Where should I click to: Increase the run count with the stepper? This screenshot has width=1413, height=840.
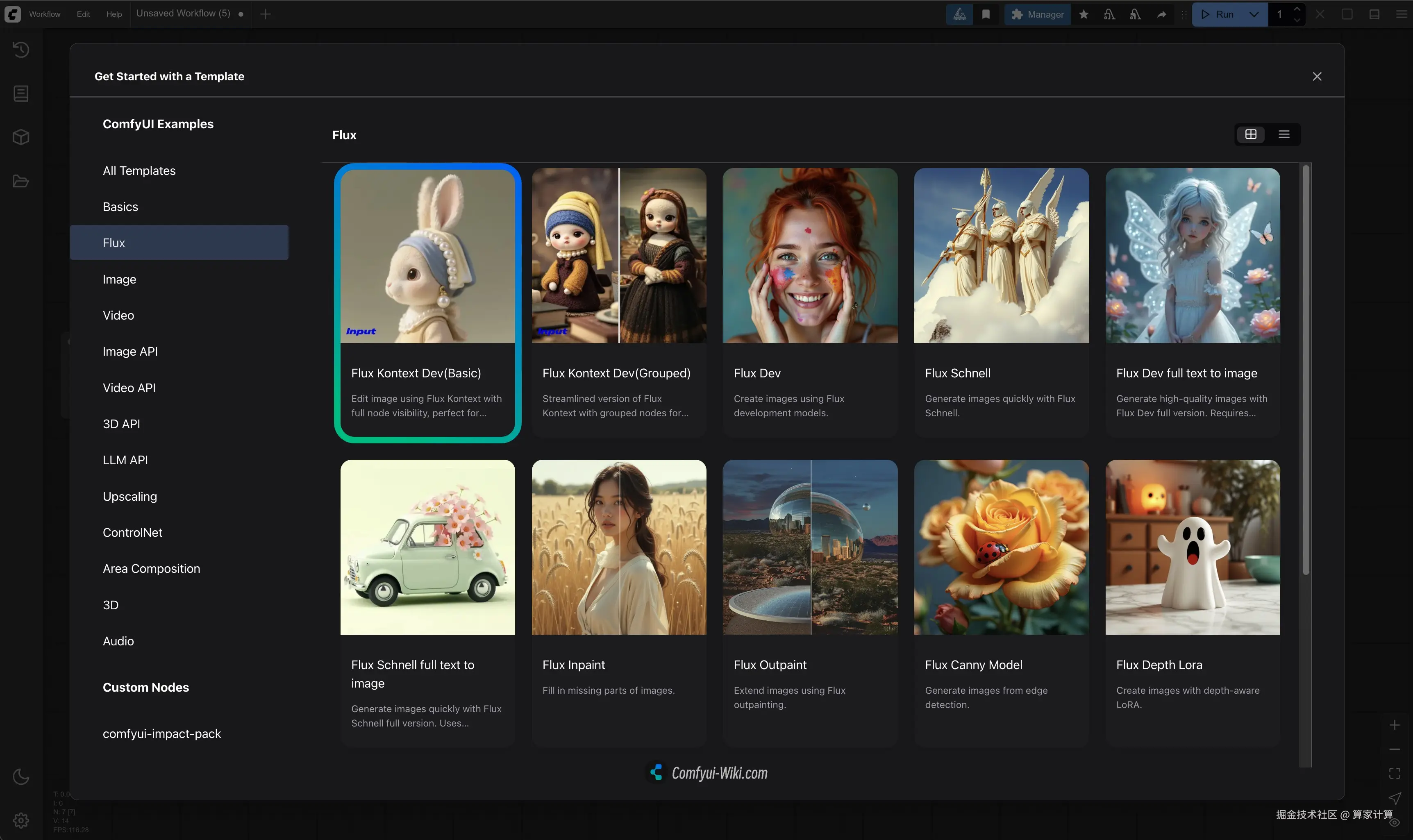(1296, 9)
